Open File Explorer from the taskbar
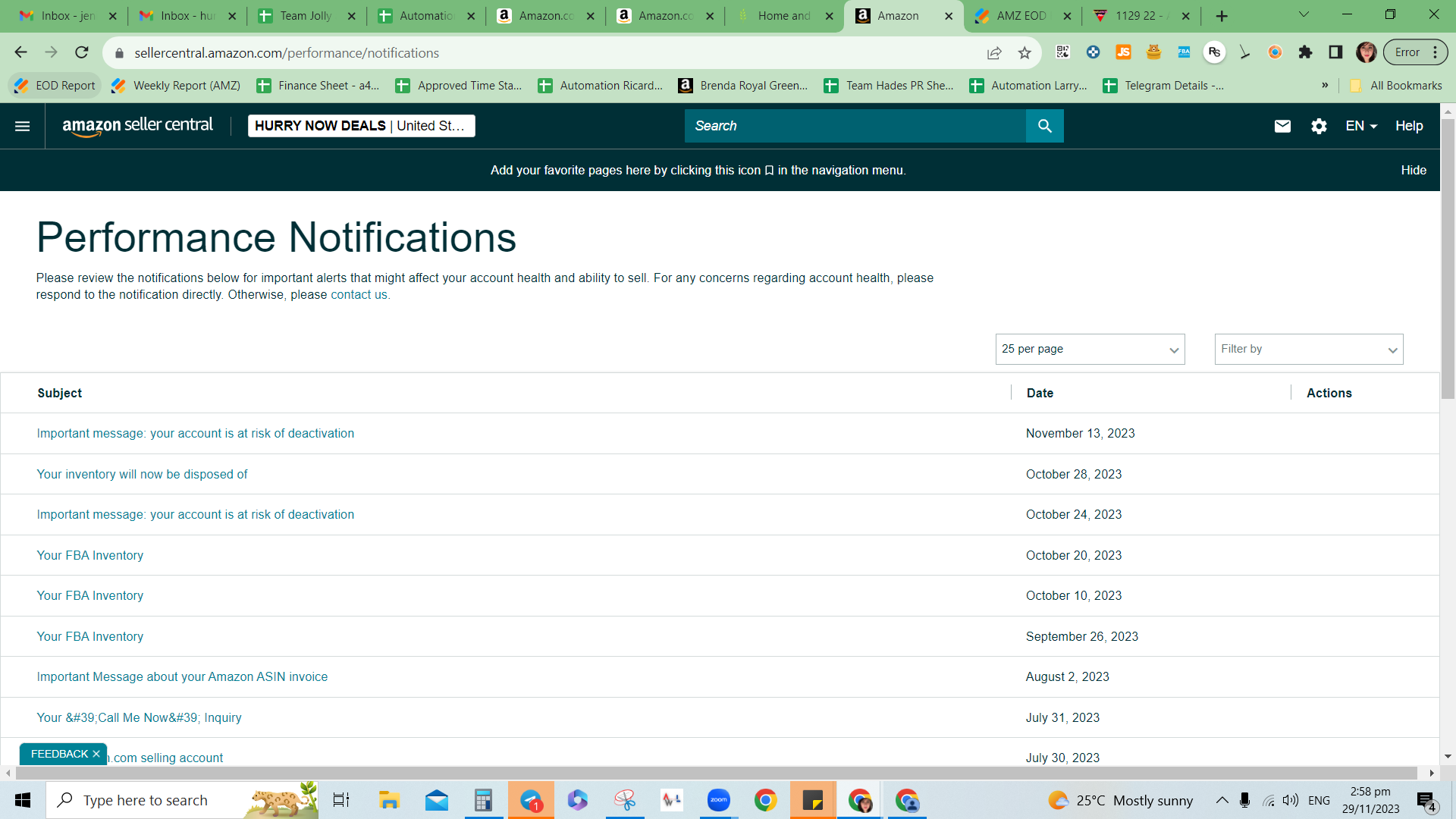This screenshot has height=819, width=1456. point(389,800)
